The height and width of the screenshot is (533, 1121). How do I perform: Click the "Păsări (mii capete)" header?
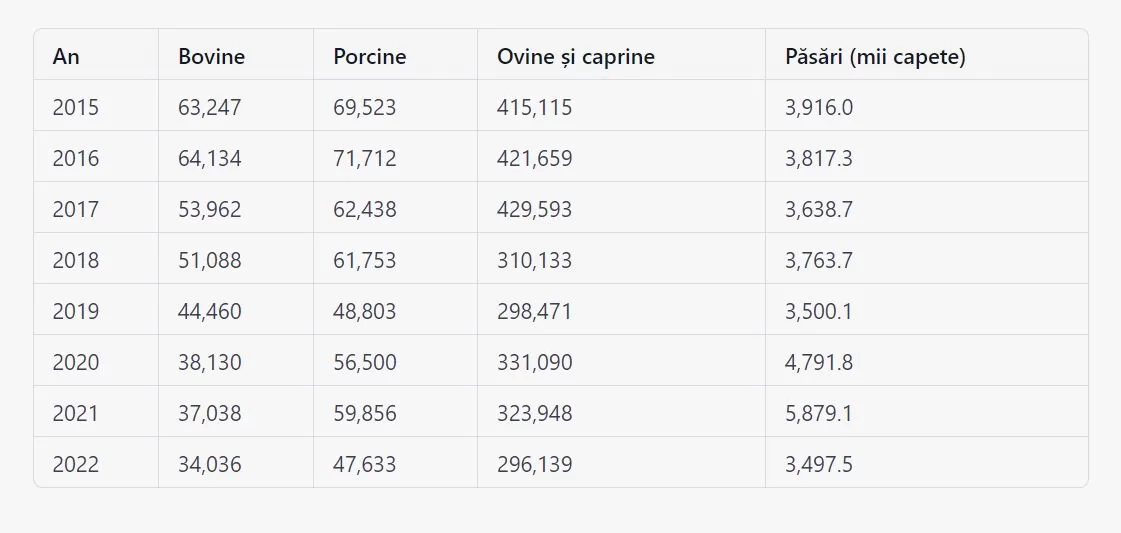(875, 57)
